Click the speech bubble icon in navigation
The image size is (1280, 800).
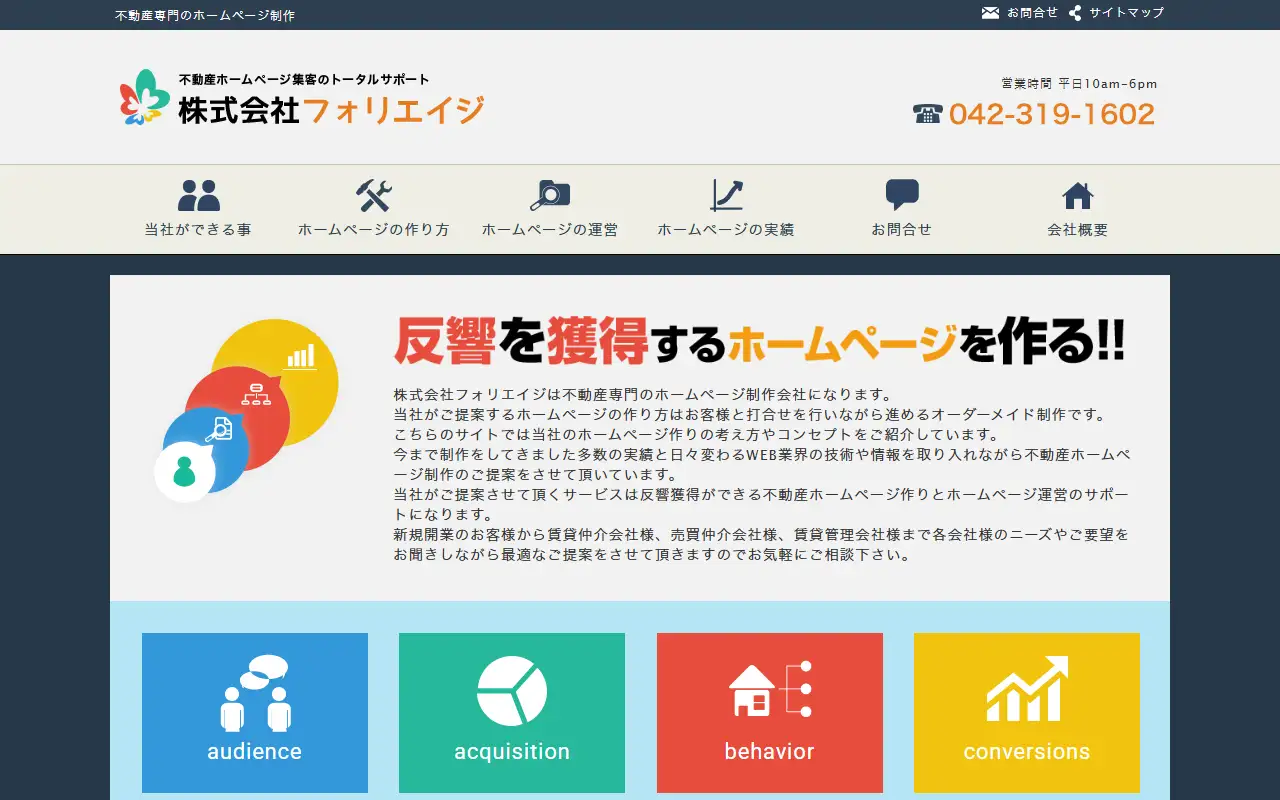pyautogui.click(x=902, y=195)
